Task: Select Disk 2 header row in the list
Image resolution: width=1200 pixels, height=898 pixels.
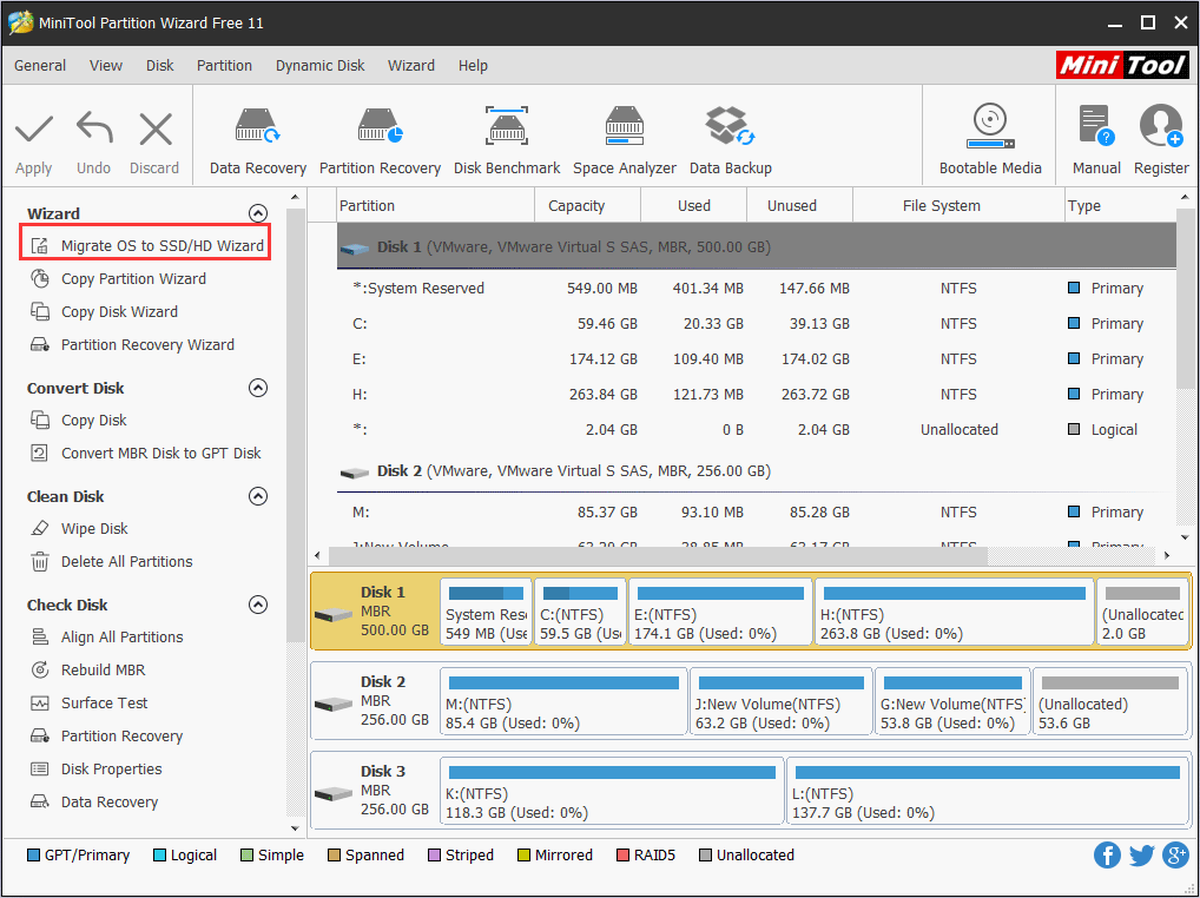Action: tap(756, 471)
